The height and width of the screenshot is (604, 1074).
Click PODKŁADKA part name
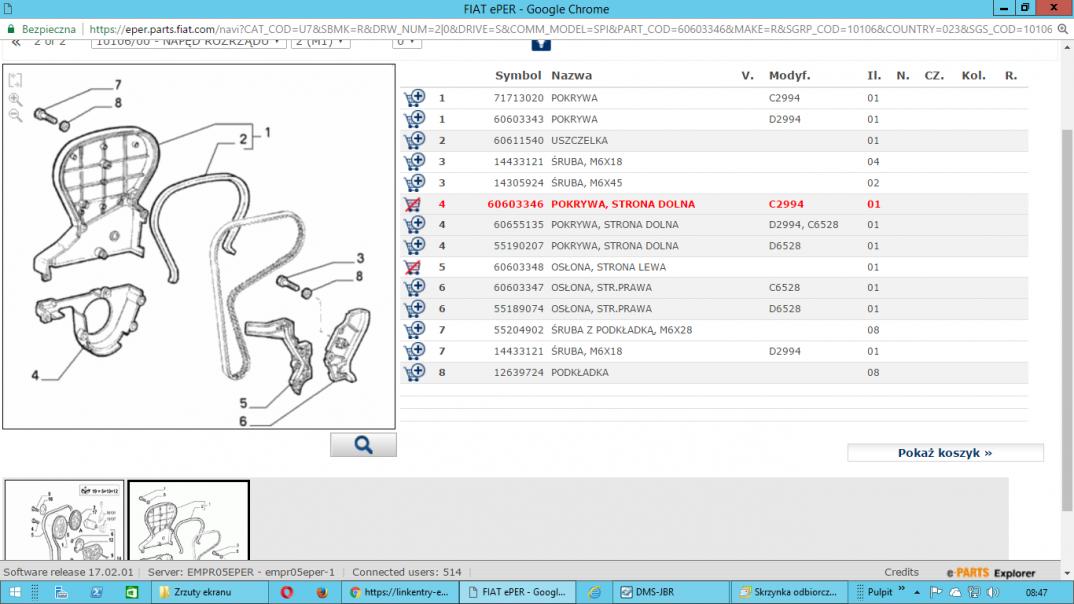click(579, 373)
